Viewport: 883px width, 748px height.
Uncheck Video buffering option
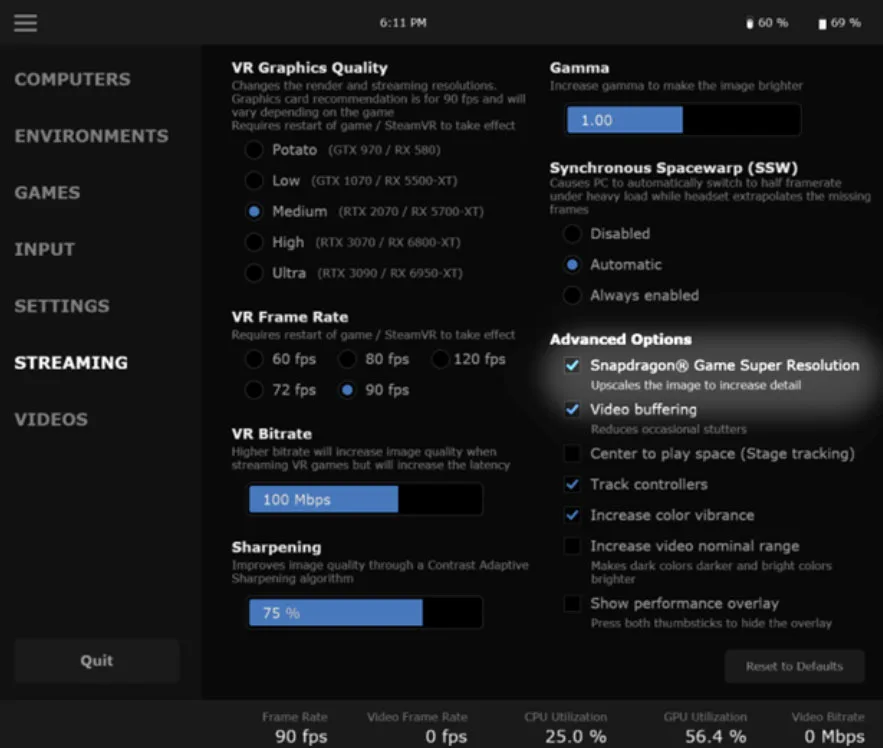tap(572, 409)
